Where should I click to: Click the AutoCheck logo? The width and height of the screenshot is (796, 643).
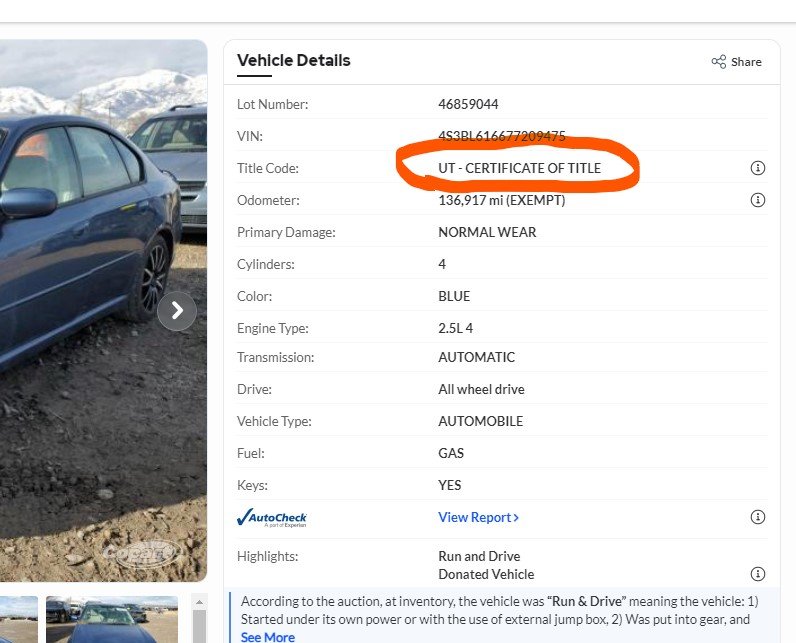[272, 518]
